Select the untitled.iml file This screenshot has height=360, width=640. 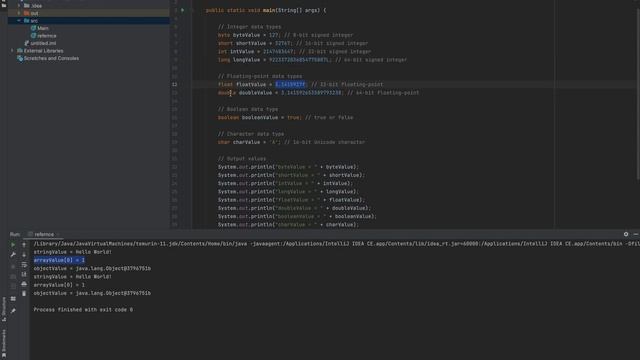(40, 43)
